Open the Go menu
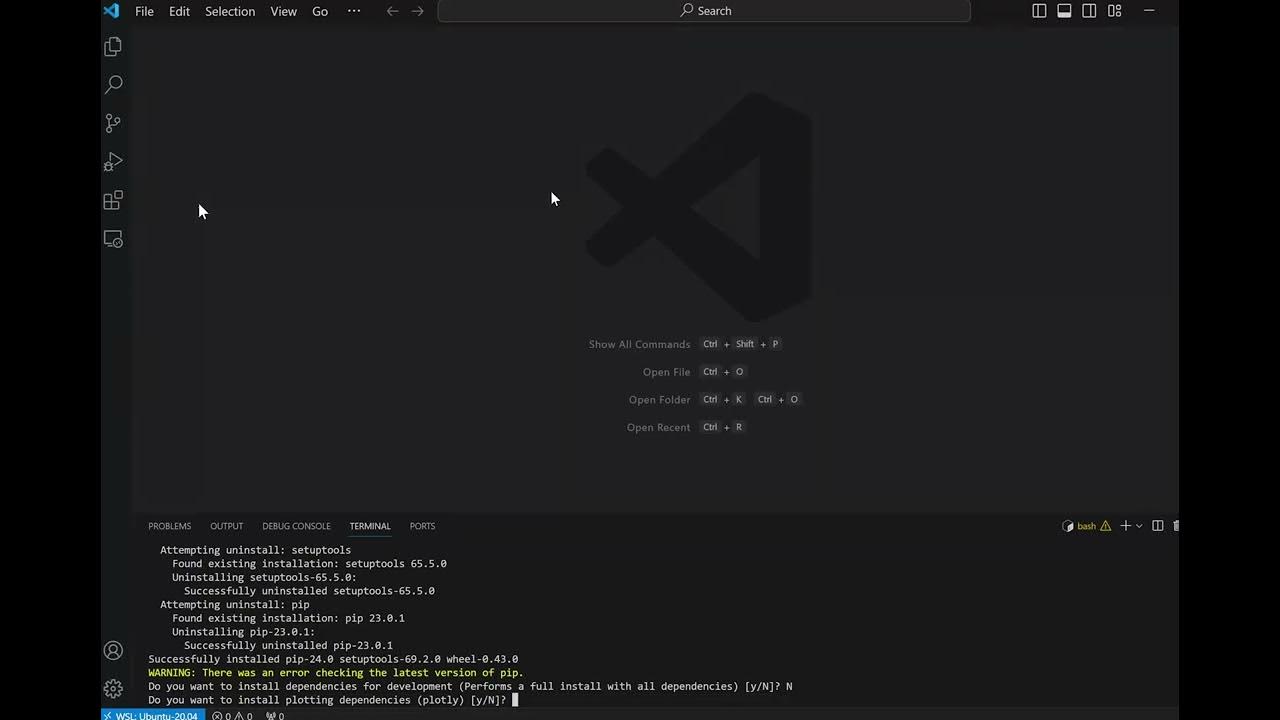Viewport: 1280px width, 720px height. click(x=320, y=11)
